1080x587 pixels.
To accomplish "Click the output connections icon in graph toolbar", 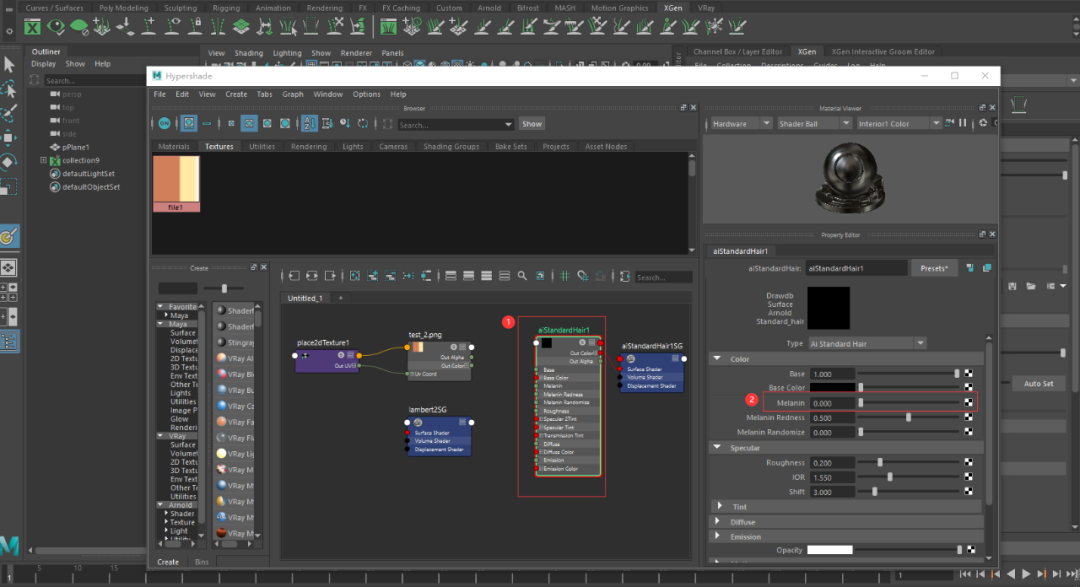I will (x=330, y=276).
